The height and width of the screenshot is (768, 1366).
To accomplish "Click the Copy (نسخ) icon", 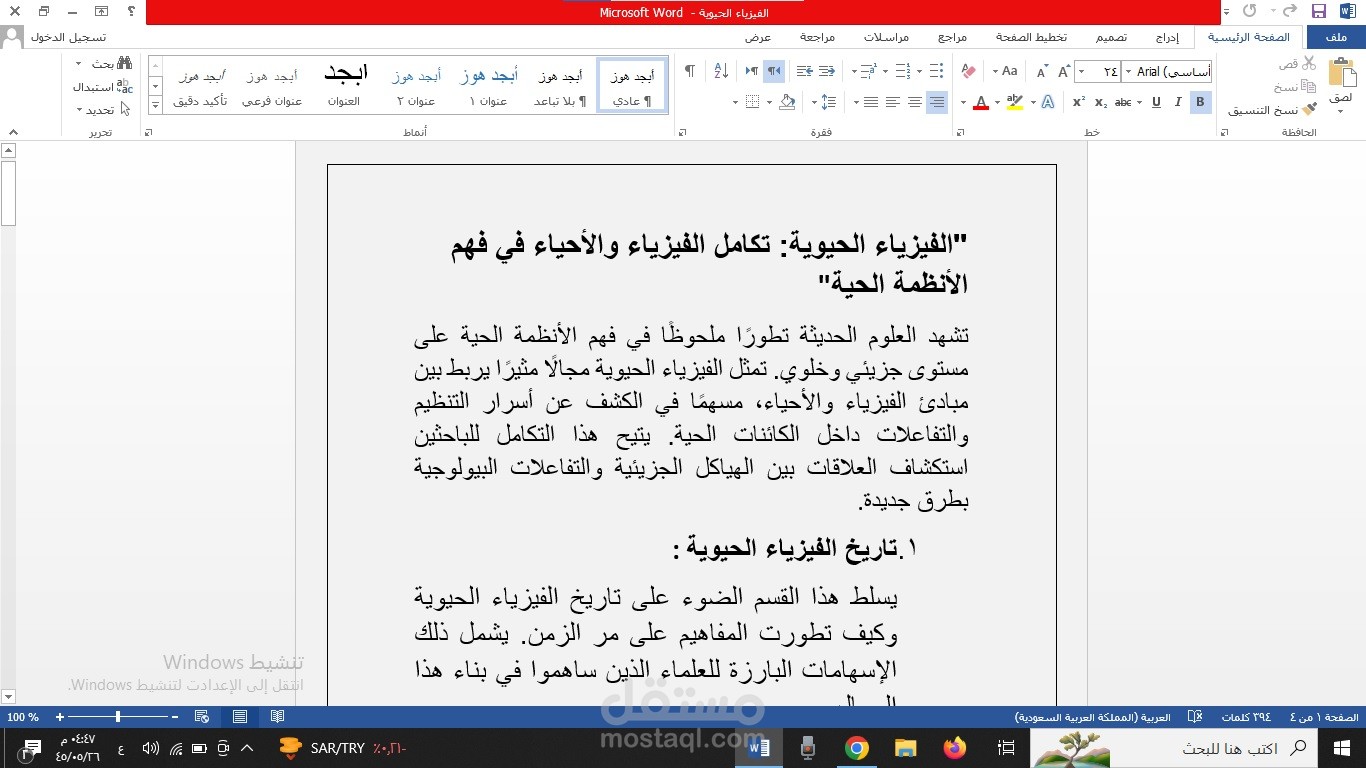I will (1310, 87).
